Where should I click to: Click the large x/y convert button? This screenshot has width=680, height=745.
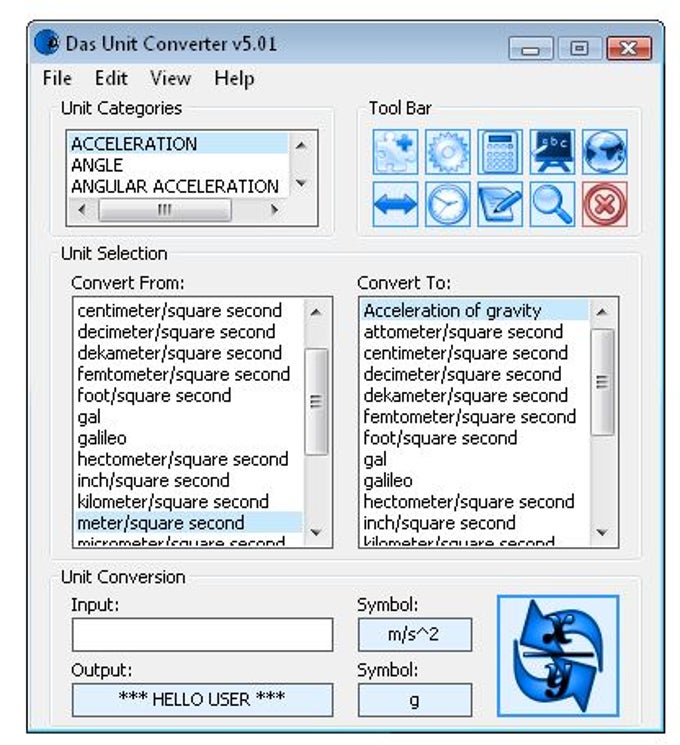pos(558,656)
